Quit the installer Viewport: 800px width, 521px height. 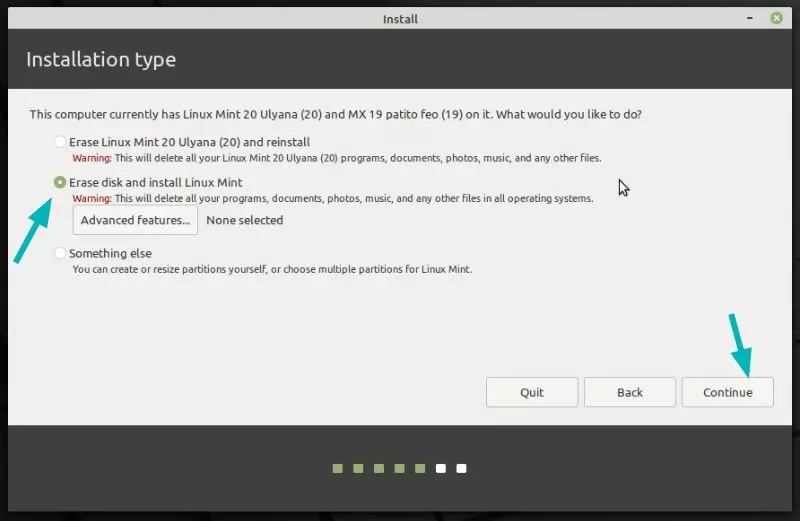click(x=532, y=392)
